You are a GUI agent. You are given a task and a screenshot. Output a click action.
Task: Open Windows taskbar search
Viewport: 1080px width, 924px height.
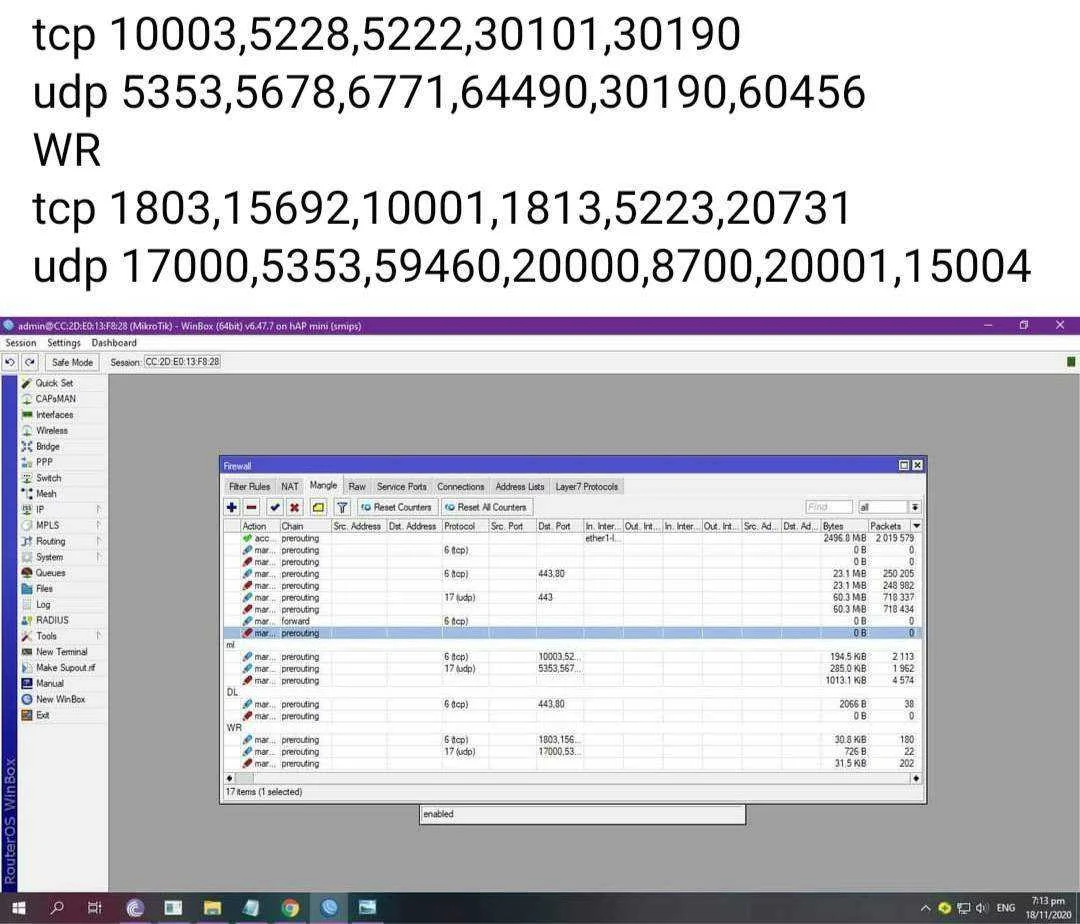tap(56, 907)
